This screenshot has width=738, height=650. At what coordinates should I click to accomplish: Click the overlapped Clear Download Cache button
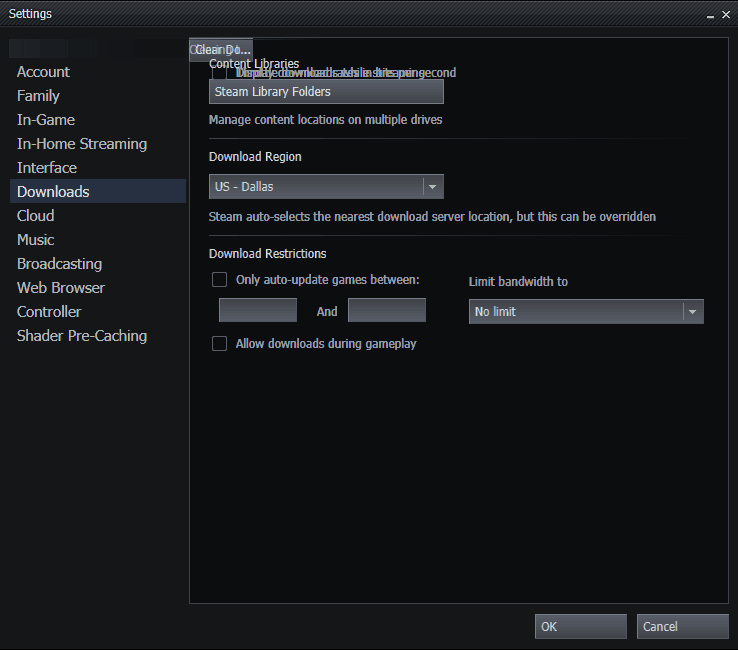[x=221, y=50]
